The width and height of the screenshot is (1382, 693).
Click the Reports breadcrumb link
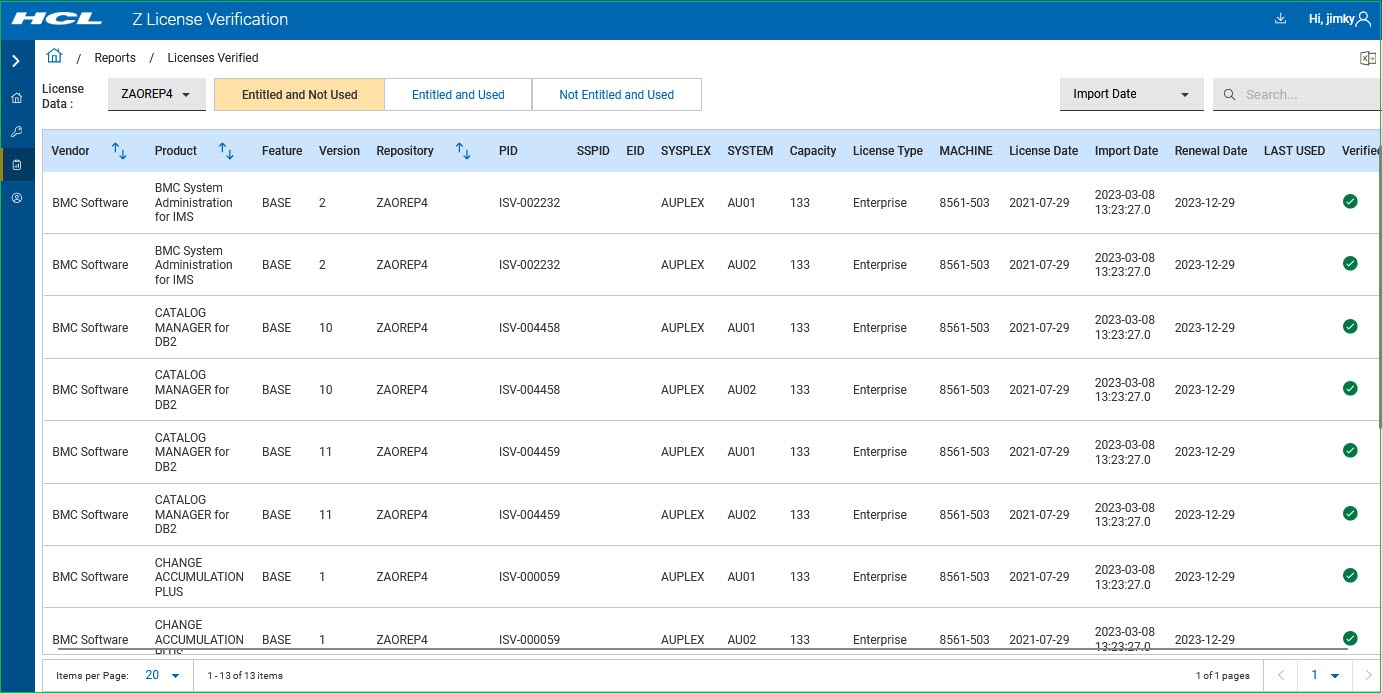click(x=115, y=58)
